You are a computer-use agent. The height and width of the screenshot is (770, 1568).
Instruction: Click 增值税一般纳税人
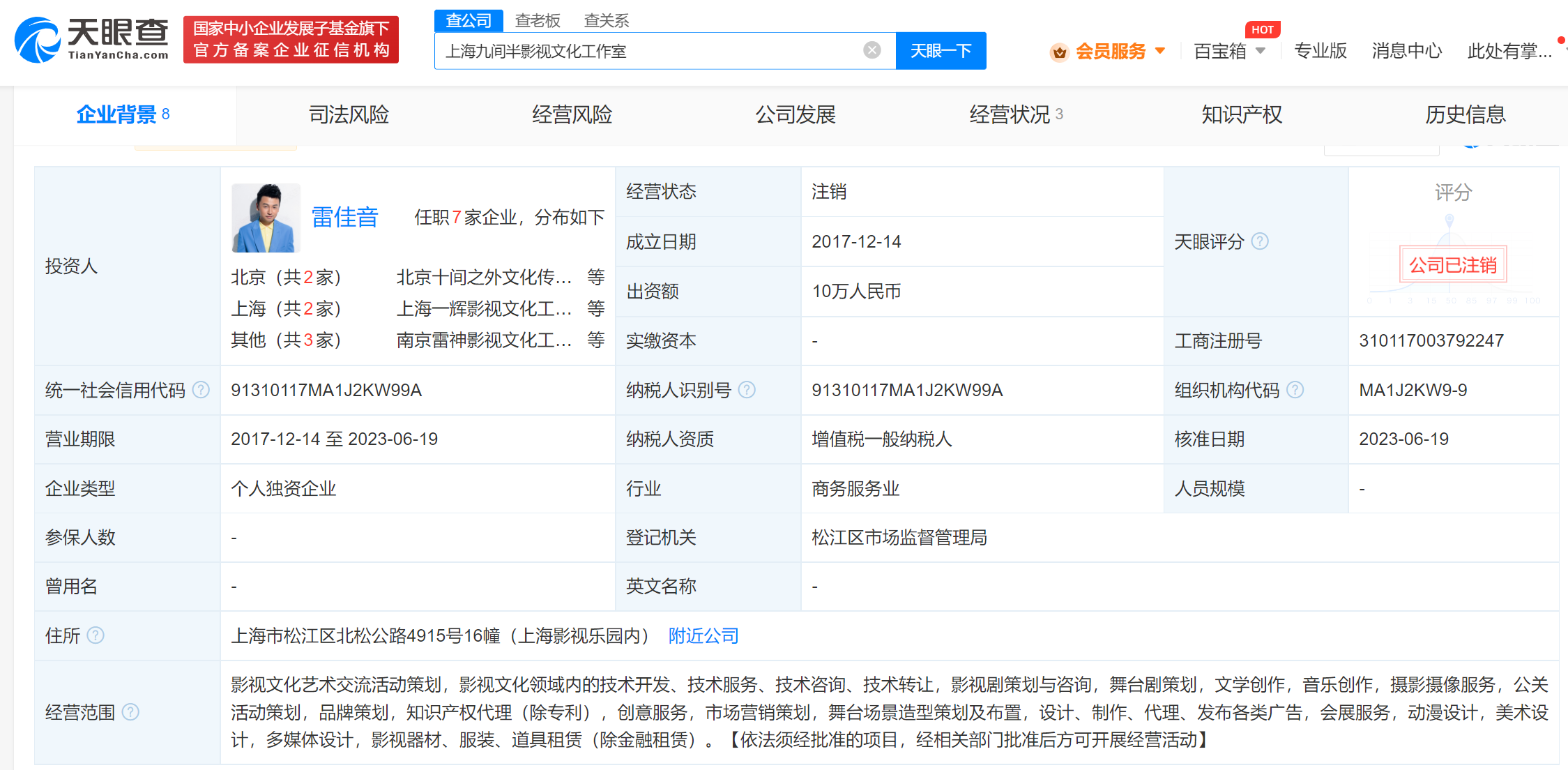click(x=882, y=439)
